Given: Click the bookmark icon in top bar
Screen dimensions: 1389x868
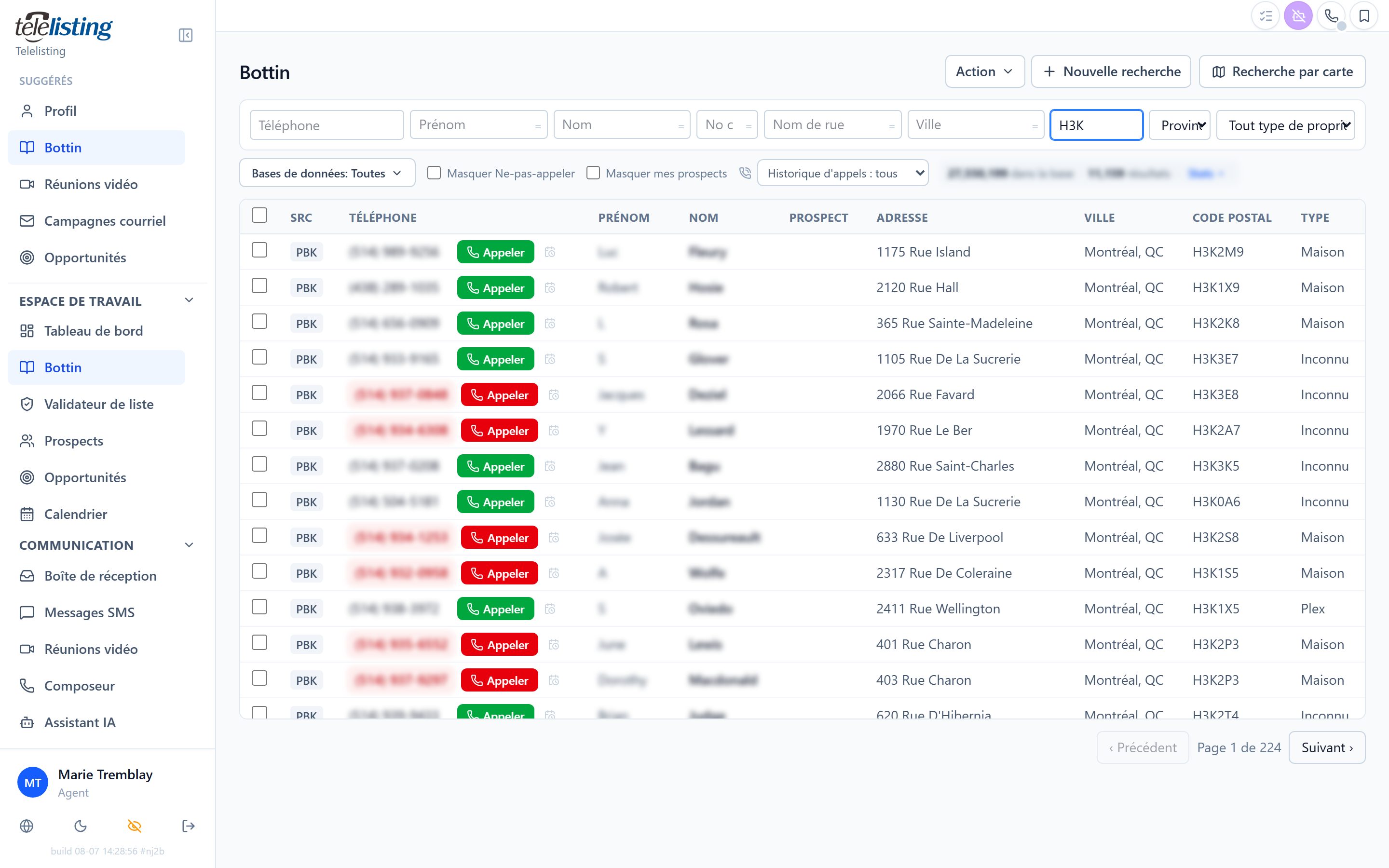Looking at the screenshot, I should click(x=1364, y=16).
